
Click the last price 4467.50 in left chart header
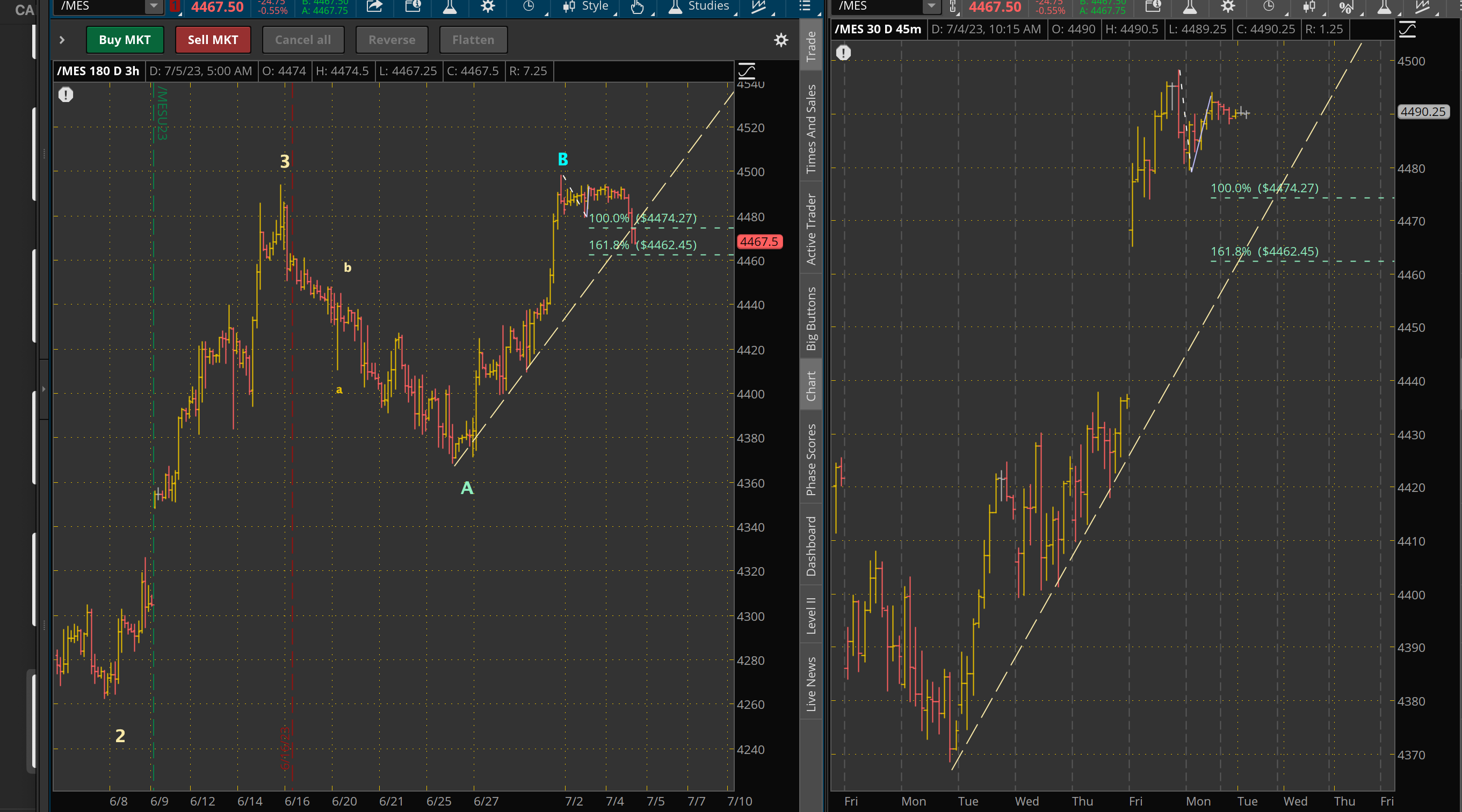coord(218,7)
